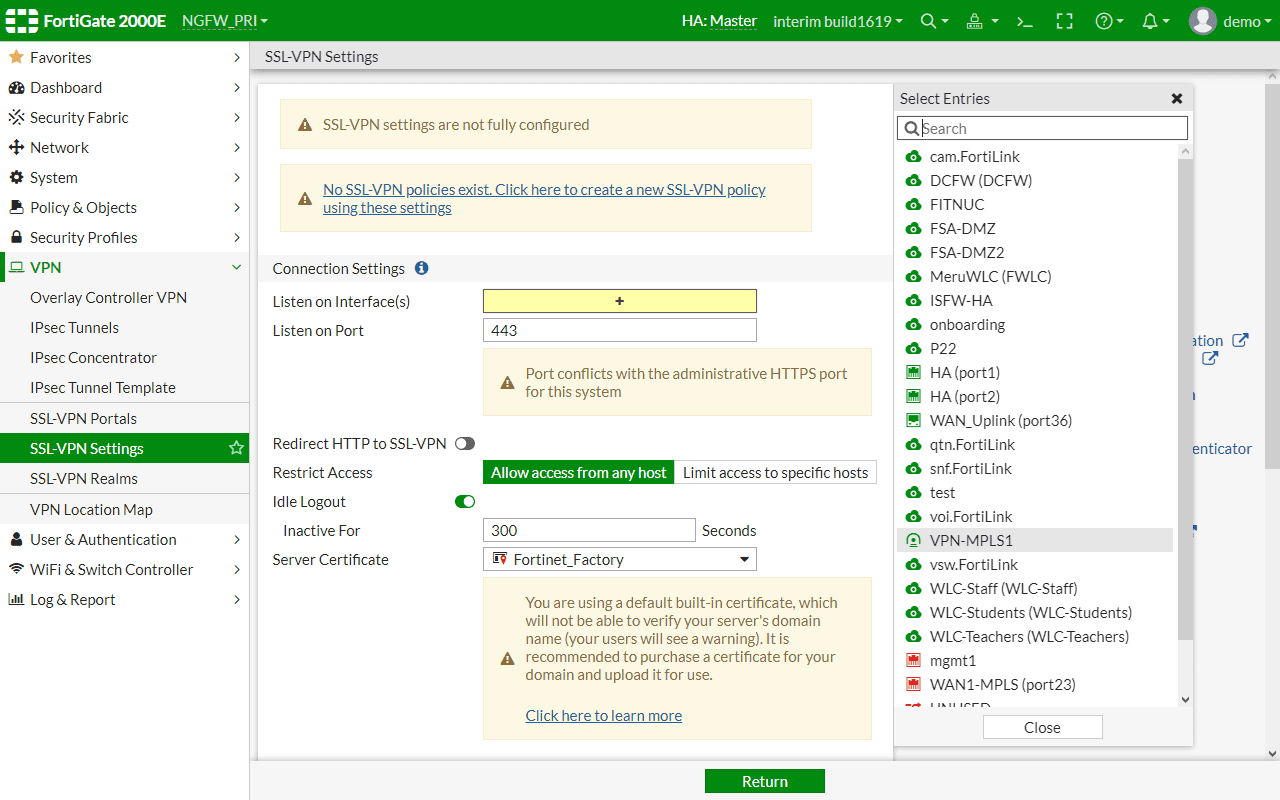Click the mgmt1 red port icon
The width and height of the screenshot is (1280, 800).
tap(912, 661)
